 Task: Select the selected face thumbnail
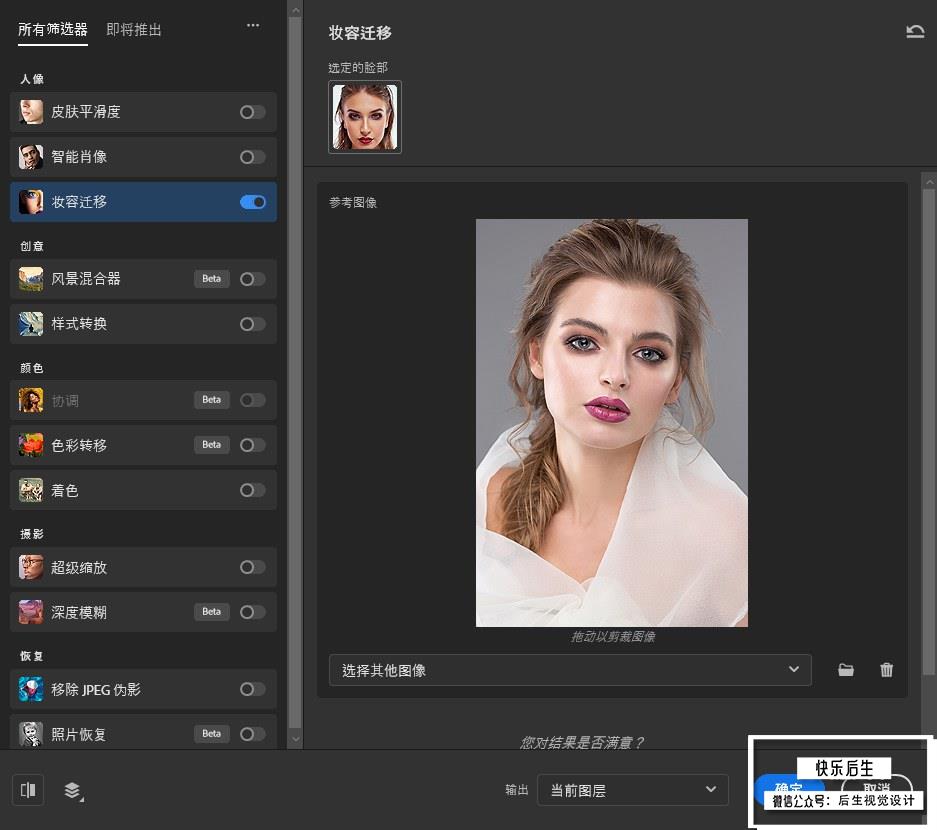[365, 117]
